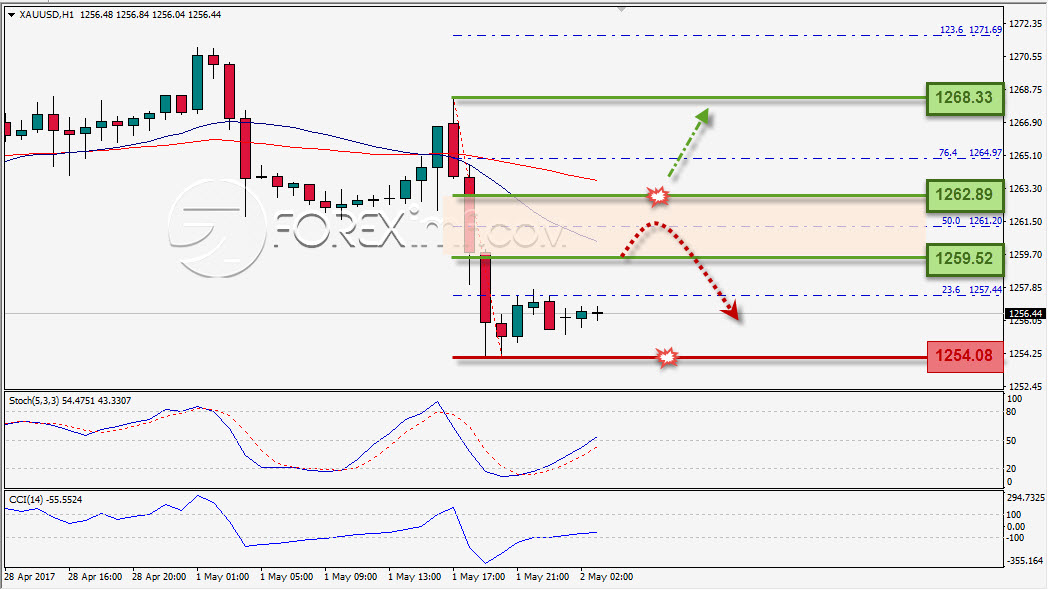
Task: Click price axis value 1272.35
Action: click(x=1025, y=24)
